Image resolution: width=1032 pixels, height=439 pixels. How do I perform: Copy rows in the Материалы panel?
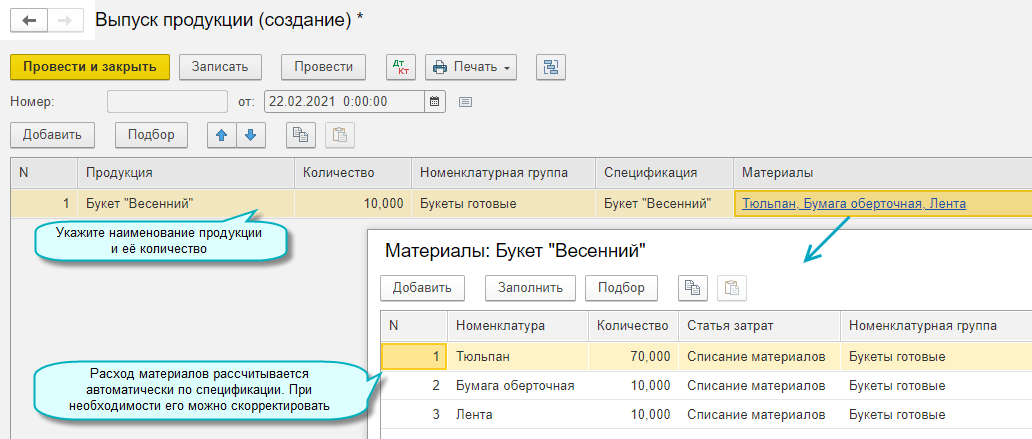(x=692, y=288)
